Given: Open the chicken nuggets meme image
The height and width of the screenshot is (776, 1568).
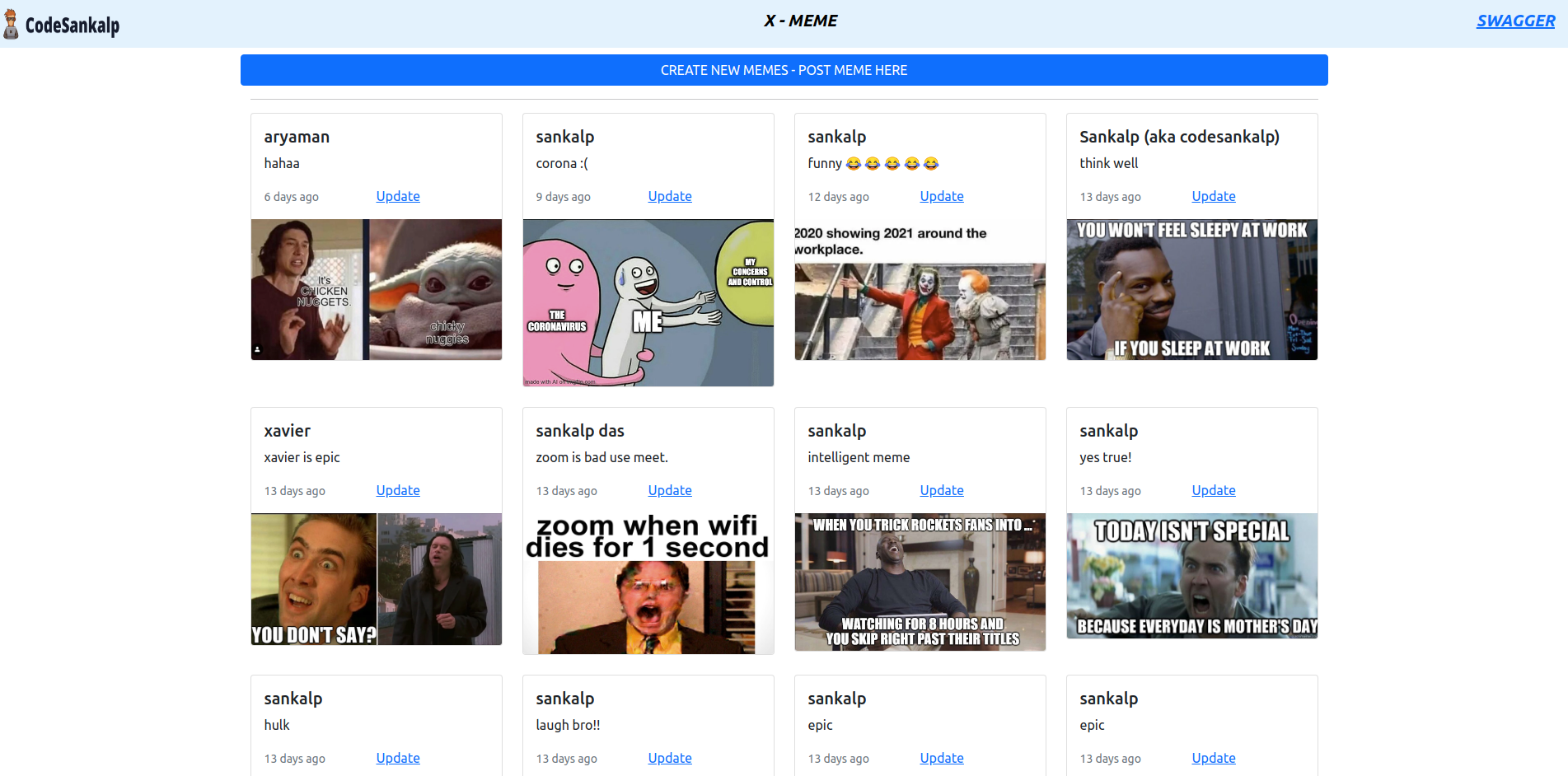Looking at the screenshot, I should [x=377, y=289].
